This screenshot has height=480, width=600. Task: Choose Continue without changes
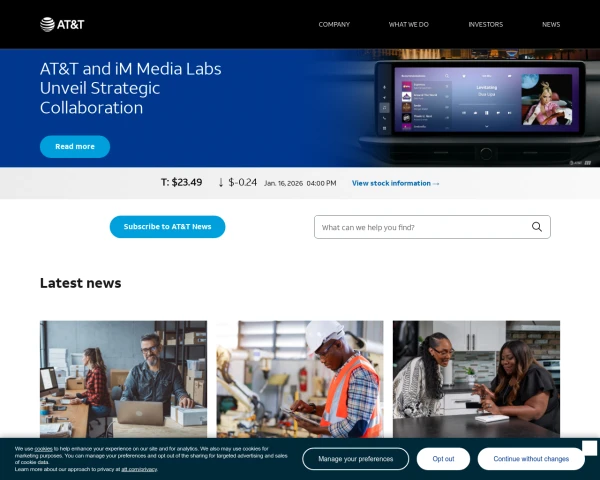(531, 459)
